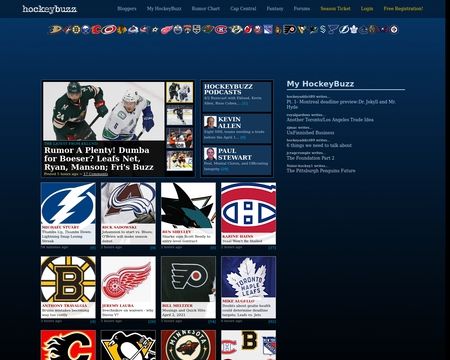Select the Edmonton Oilers team logo
The height and width of the screenshot is (360, 450).
(178, 30)
